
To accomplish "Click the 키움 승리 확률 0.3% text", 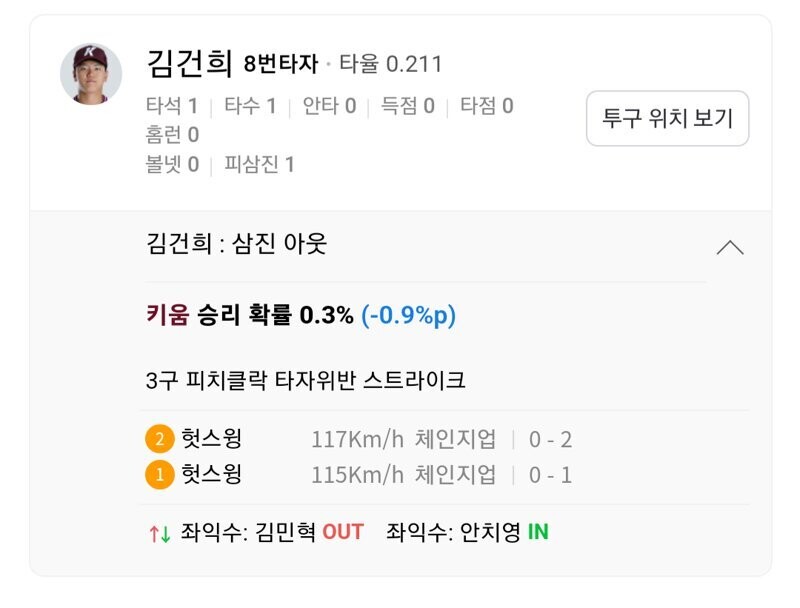I will [250, 316].
